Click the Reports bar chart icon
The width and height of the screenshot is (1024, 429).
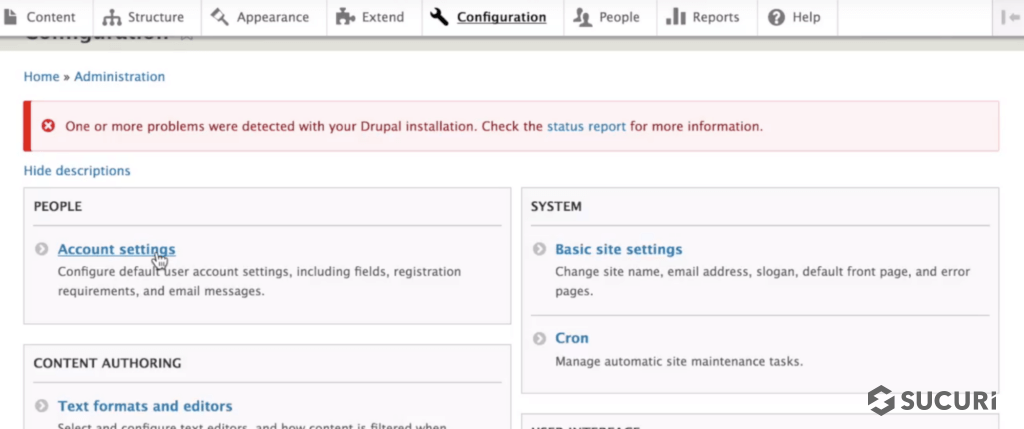[675, 17]
